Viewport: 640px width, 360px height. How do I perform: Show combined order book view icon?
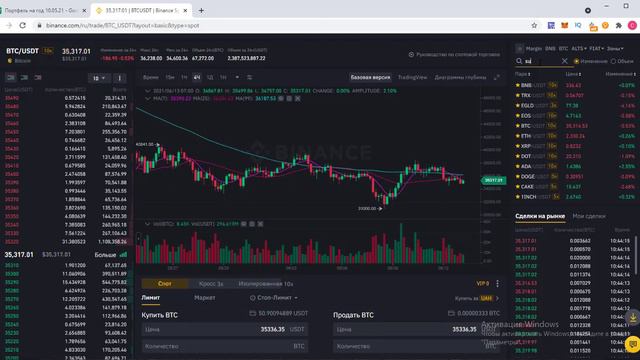coord(11,78)
